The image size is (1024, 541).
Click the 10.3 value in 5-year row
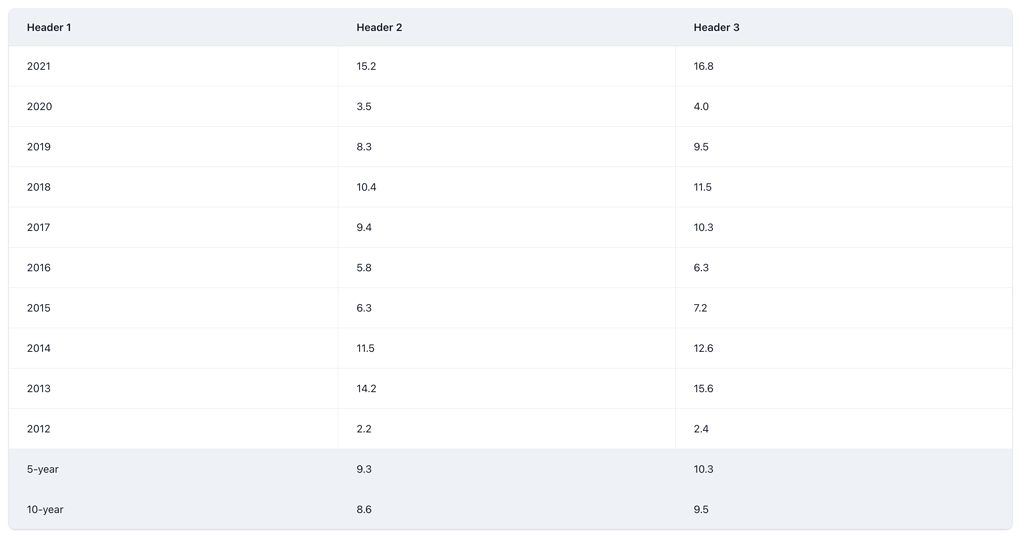coord(703,469)
